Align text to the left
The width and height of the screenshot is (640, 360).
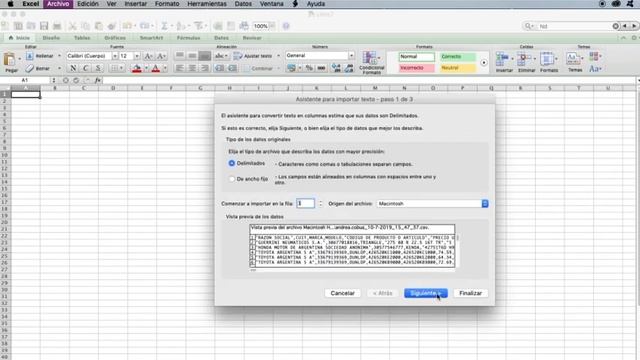180,68
